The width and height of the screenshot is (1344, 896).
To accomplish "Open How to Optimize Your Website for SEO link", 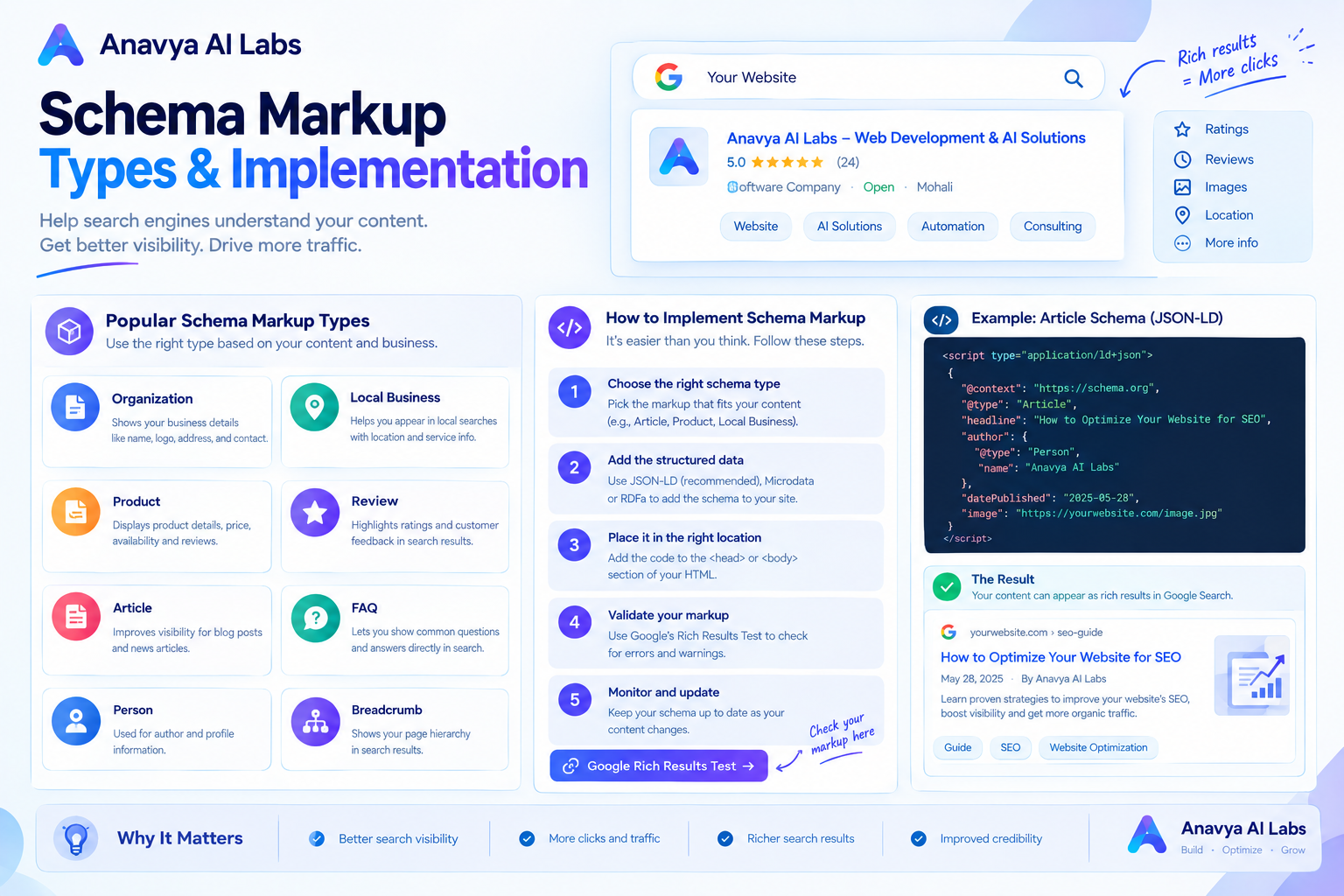I will (x=1060, y=657).
